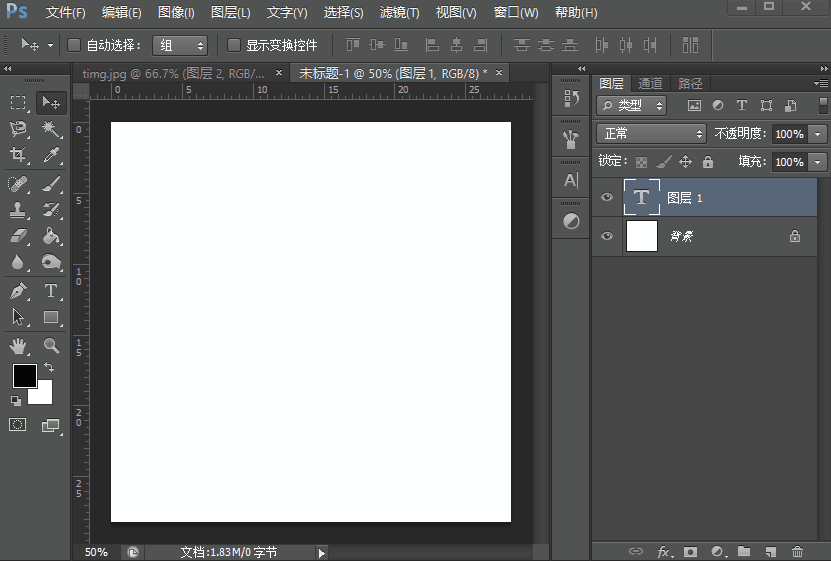Open the History panel icon
This screenshot has height=561, width=831.
click(571, 98)
